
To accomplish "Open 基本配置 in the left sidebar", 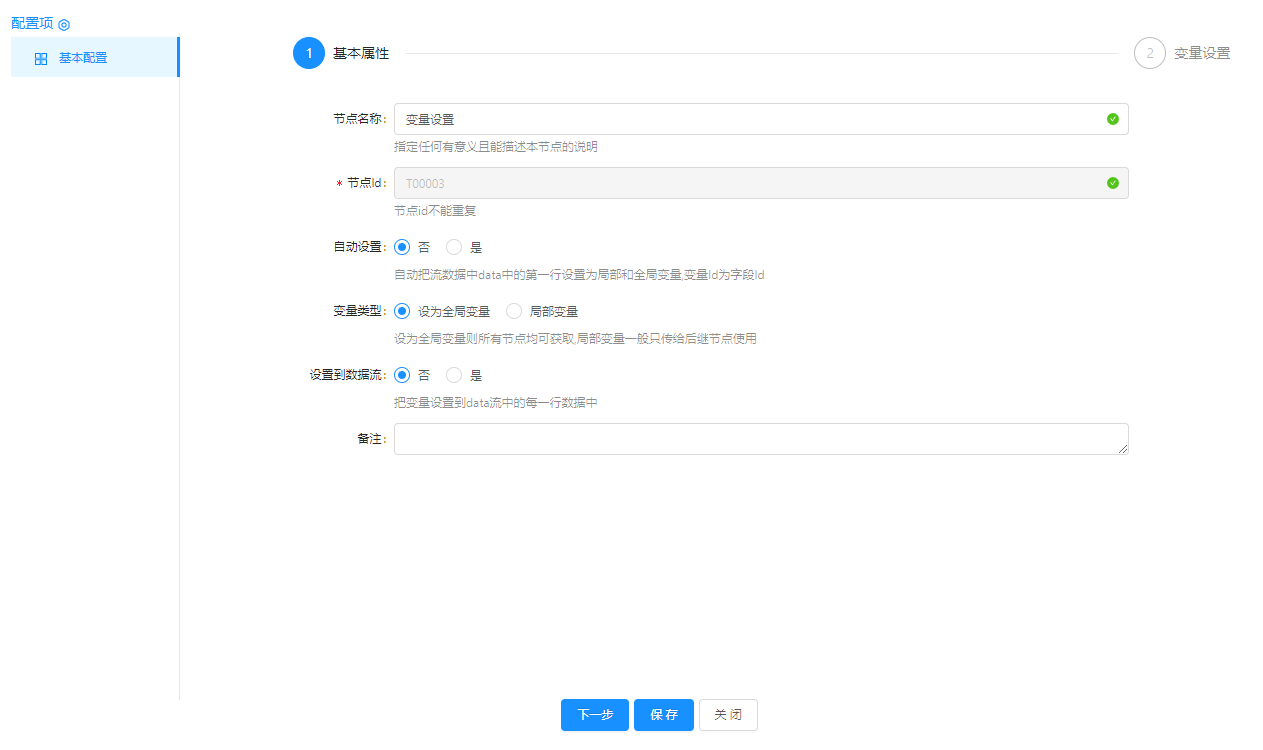I will 83,58.
